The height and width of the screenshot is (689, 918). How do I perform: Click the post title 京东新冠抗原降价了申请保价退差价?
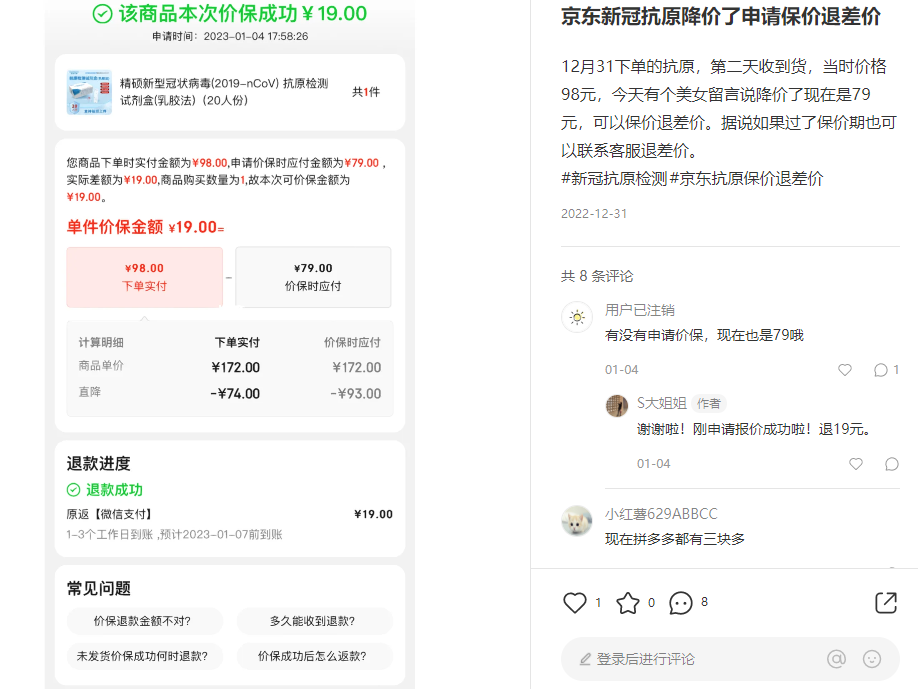pyautogui.click(x=721, y=16)
